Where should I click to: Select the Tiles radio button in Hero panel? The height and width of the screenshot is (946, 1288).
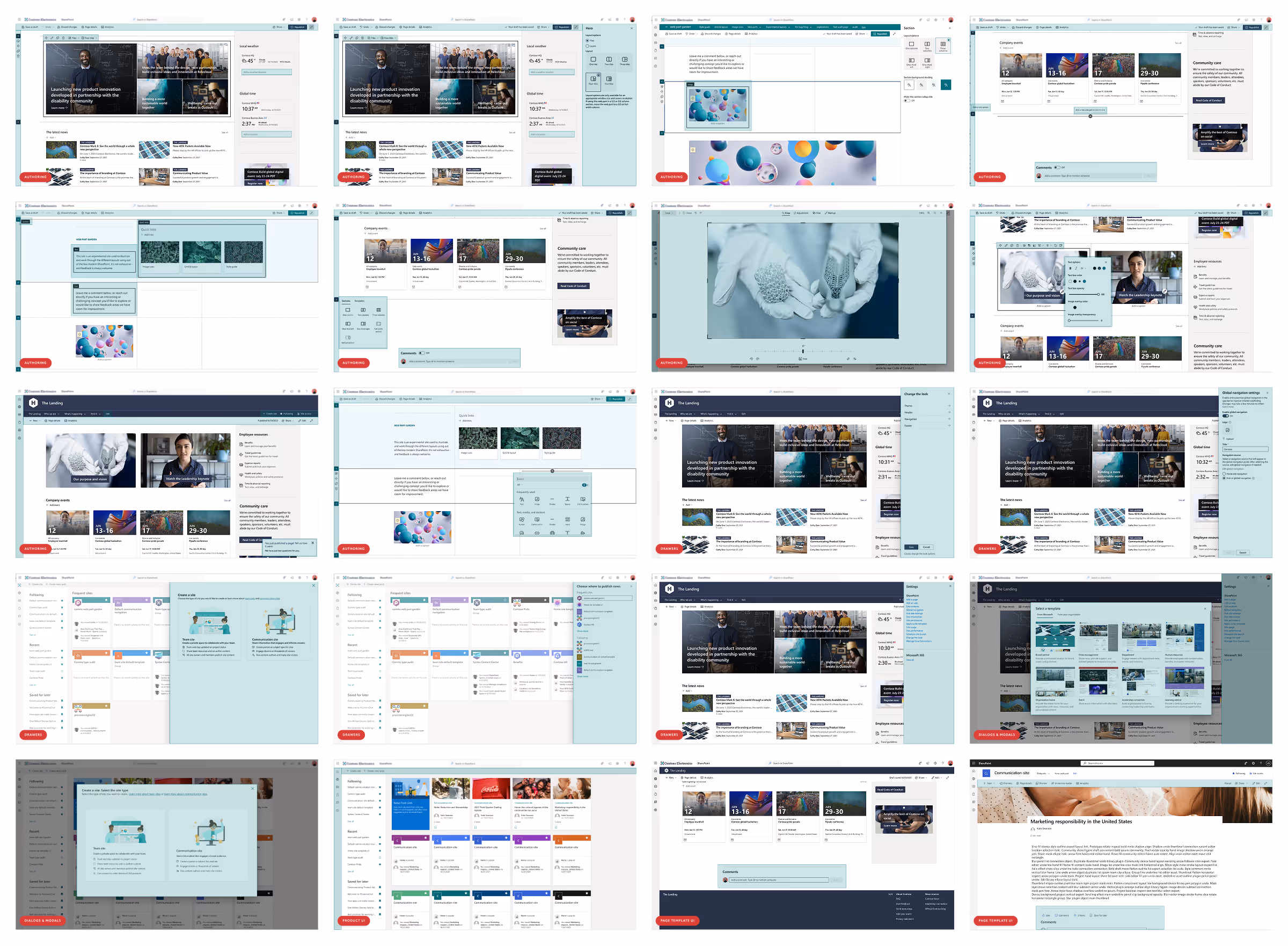coord(587,41)
